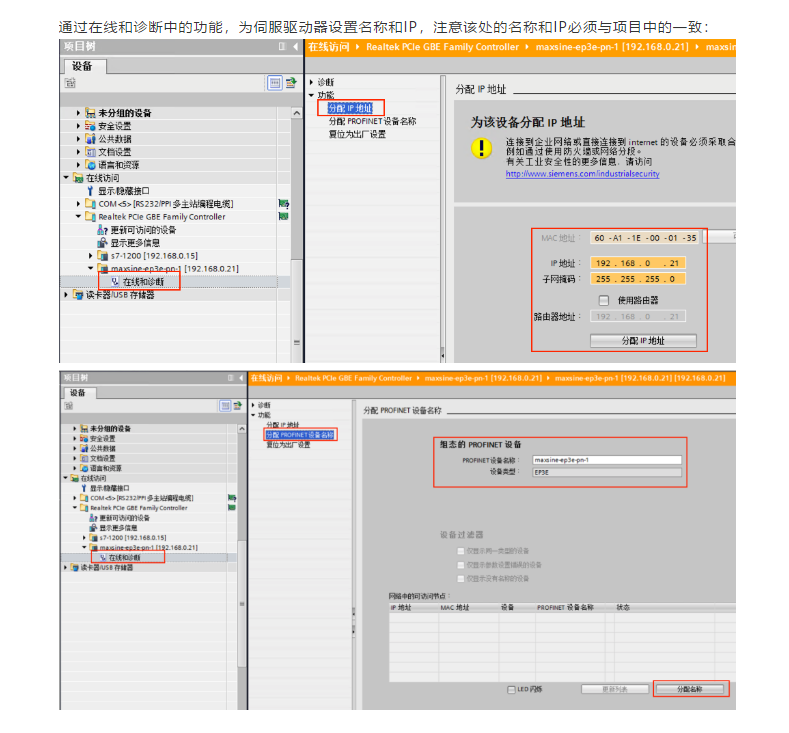Expand s7-1200 [192.168.0.15] in upper tree
789x733 pixels.
click(x=91, y=256)
